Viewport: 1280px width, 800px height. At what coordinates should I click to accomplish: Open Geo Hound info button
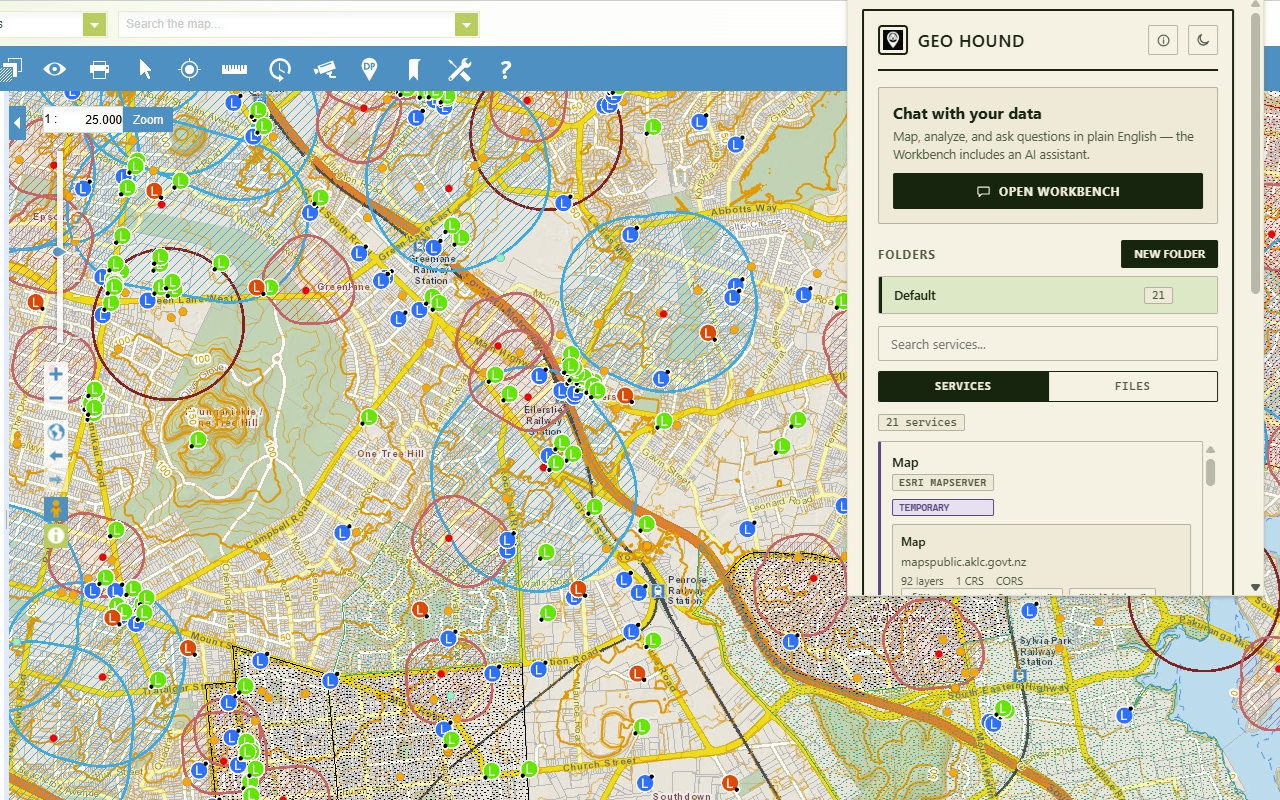coord(1163,41)
